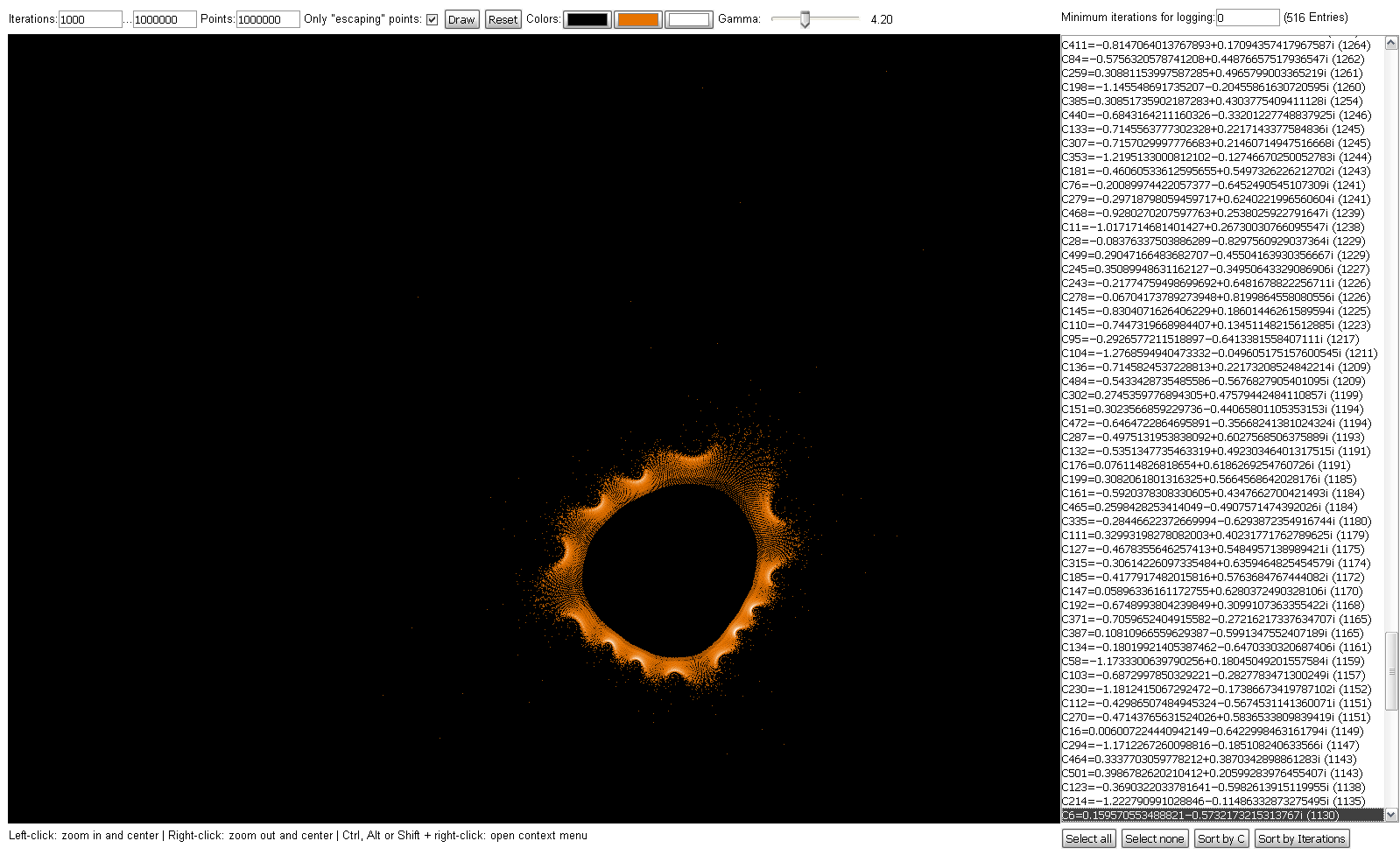The width and height of the screenshot is (1400, 855).
Task: Click the Select none button
Action: click(x=1154, y=838)
